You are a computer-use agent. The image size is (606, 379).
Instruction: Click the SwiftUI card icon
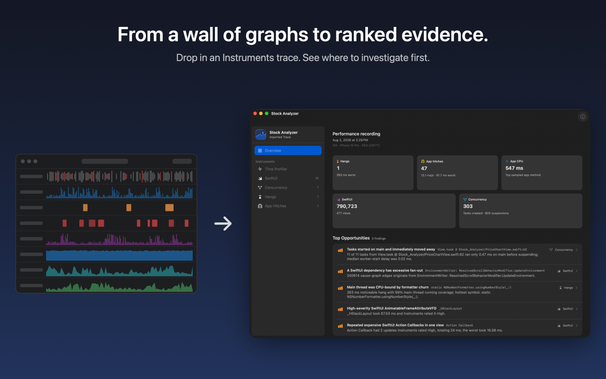tap(339, 199)
